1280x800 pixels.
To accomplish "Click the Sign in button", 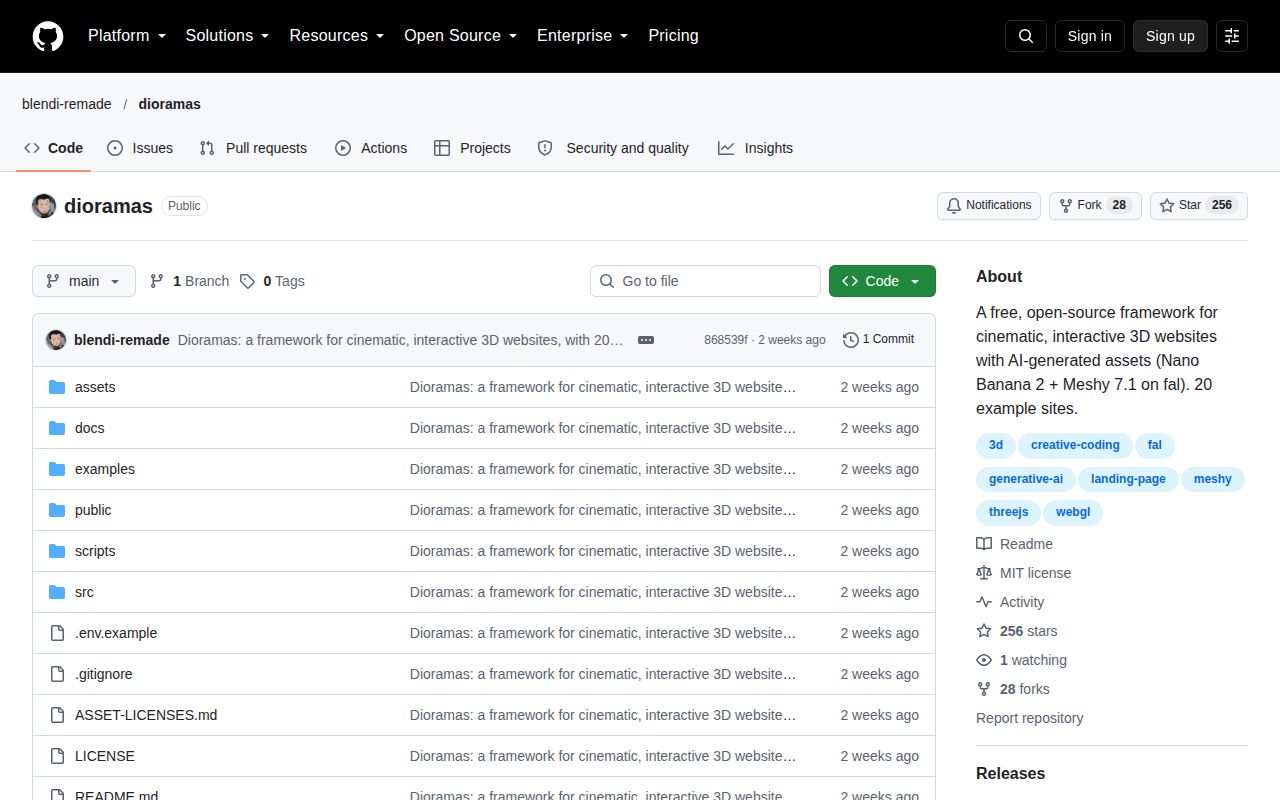I will tap(1089, 36).
